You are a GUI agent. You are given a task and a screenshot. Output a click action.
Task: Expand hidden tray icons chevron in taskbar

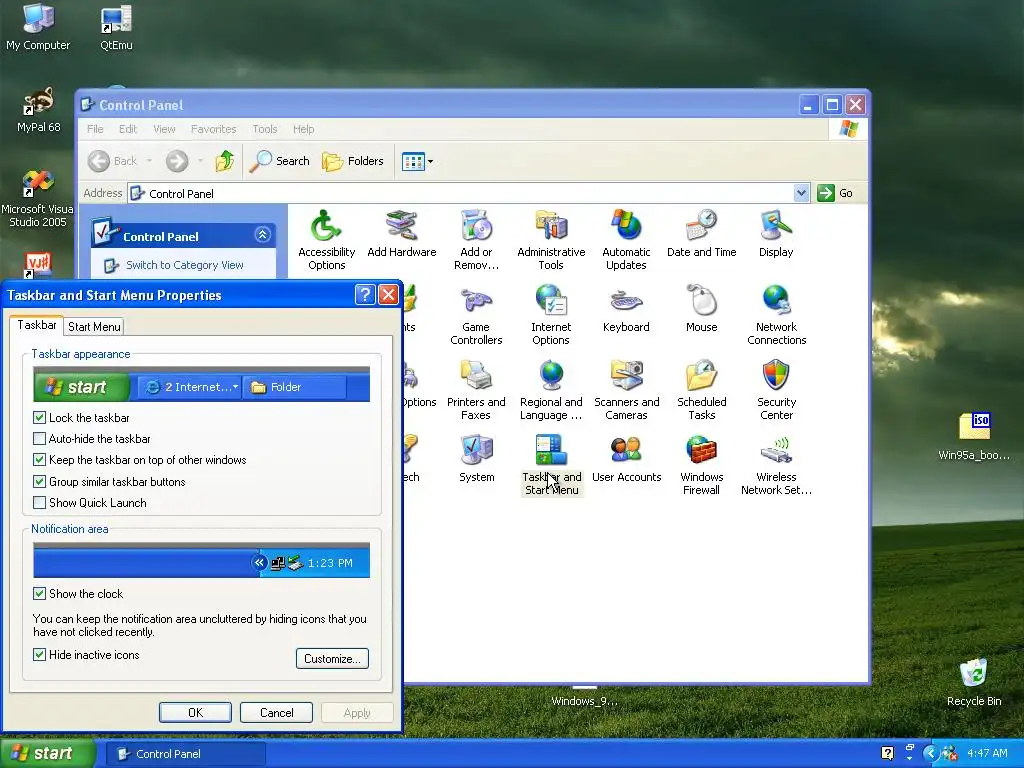tap(930, 753)
